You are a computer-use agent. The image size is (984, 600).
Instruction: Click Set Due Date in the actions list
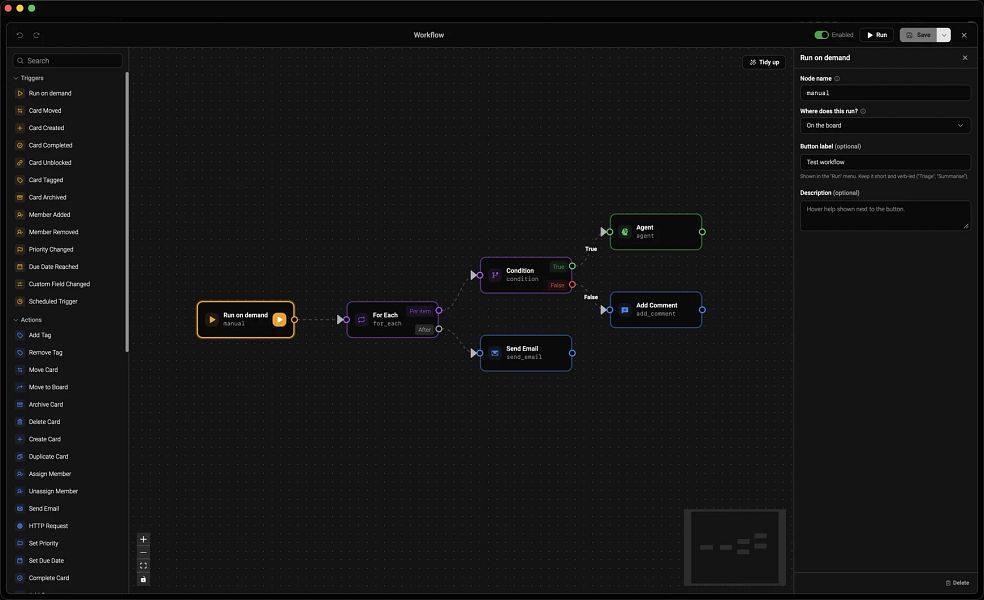pos(46,561)
